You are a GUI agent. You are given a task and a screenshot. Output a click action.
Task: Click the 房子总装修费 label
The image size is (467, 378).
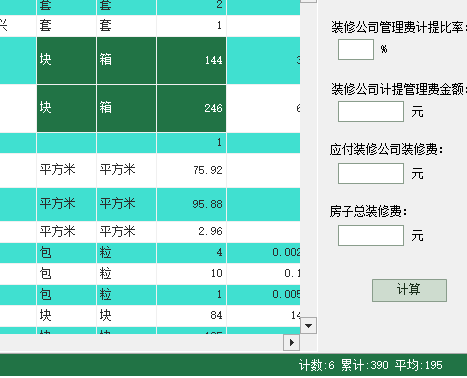tap(368, 211)
